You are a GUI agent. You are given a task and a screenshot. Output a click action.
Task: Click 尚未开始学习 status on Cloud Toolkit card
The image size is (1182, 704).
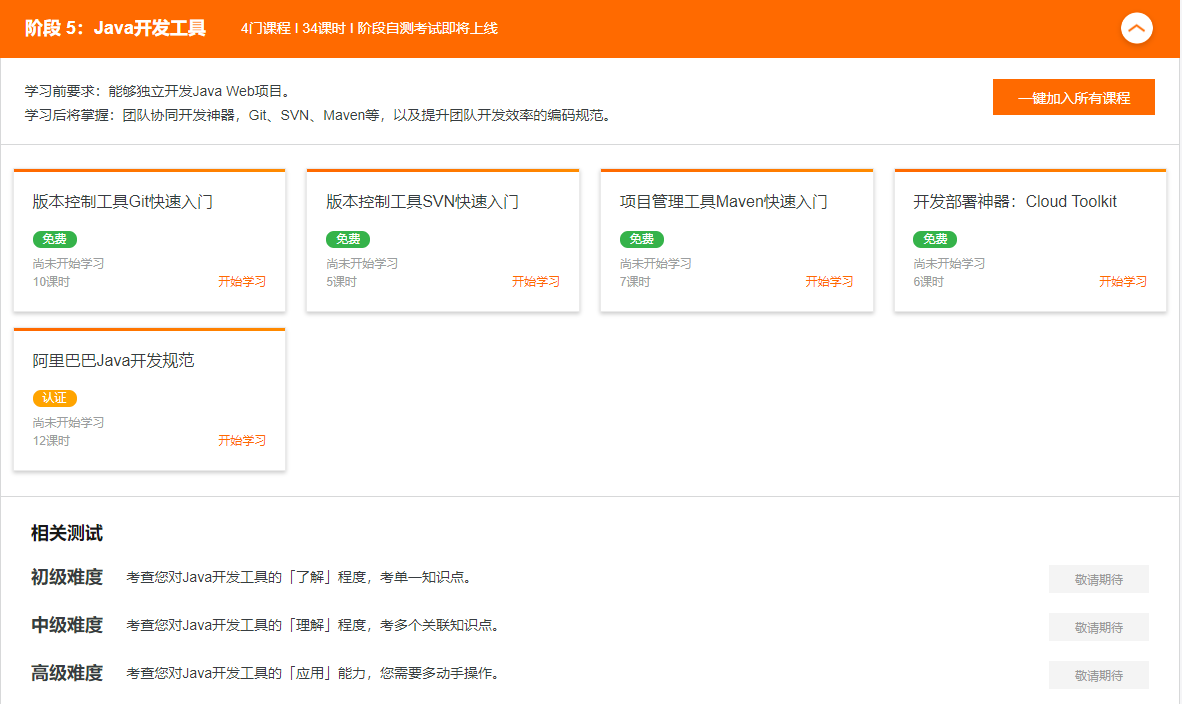coord(949,263)
